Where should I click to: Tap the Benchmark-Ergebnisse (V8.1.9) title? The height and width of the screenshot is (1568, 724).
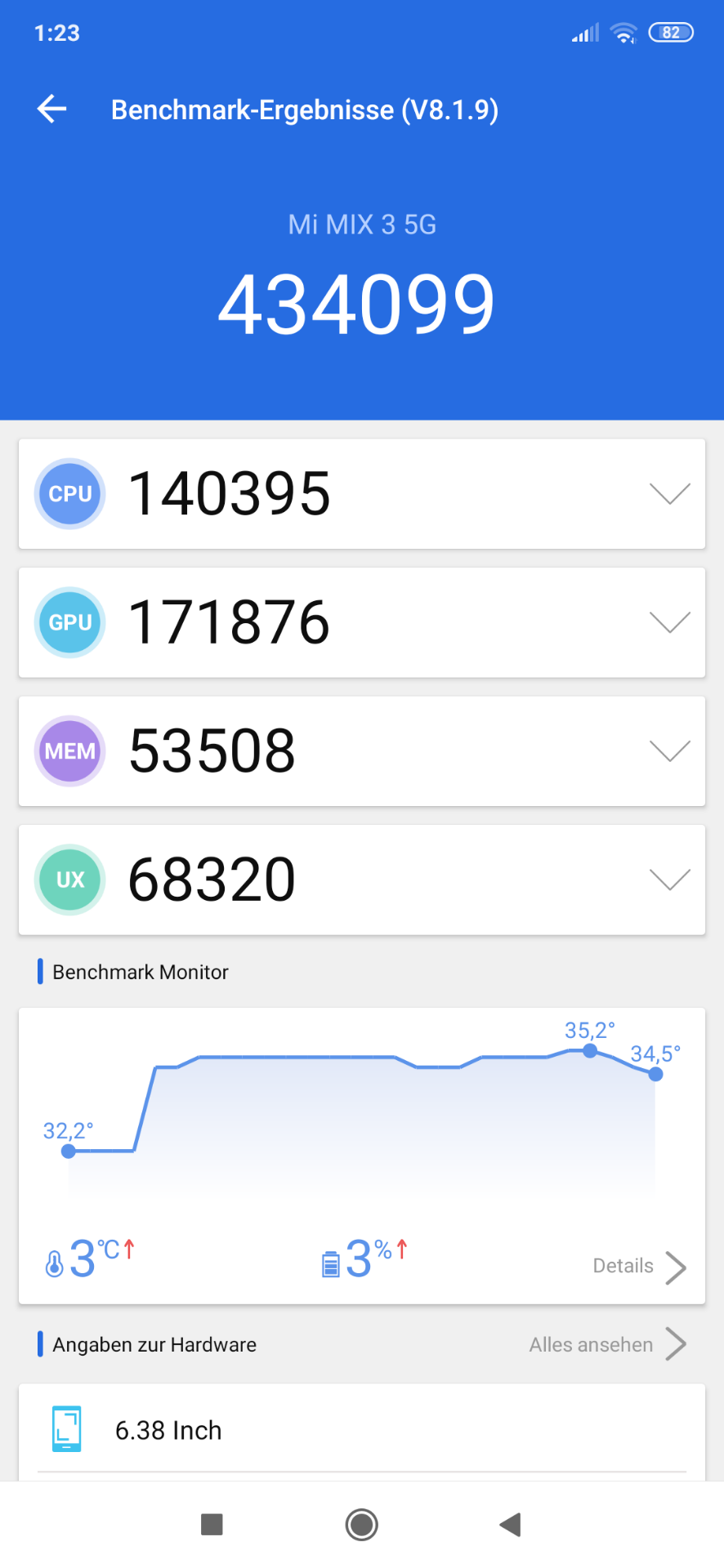[305, 109]
